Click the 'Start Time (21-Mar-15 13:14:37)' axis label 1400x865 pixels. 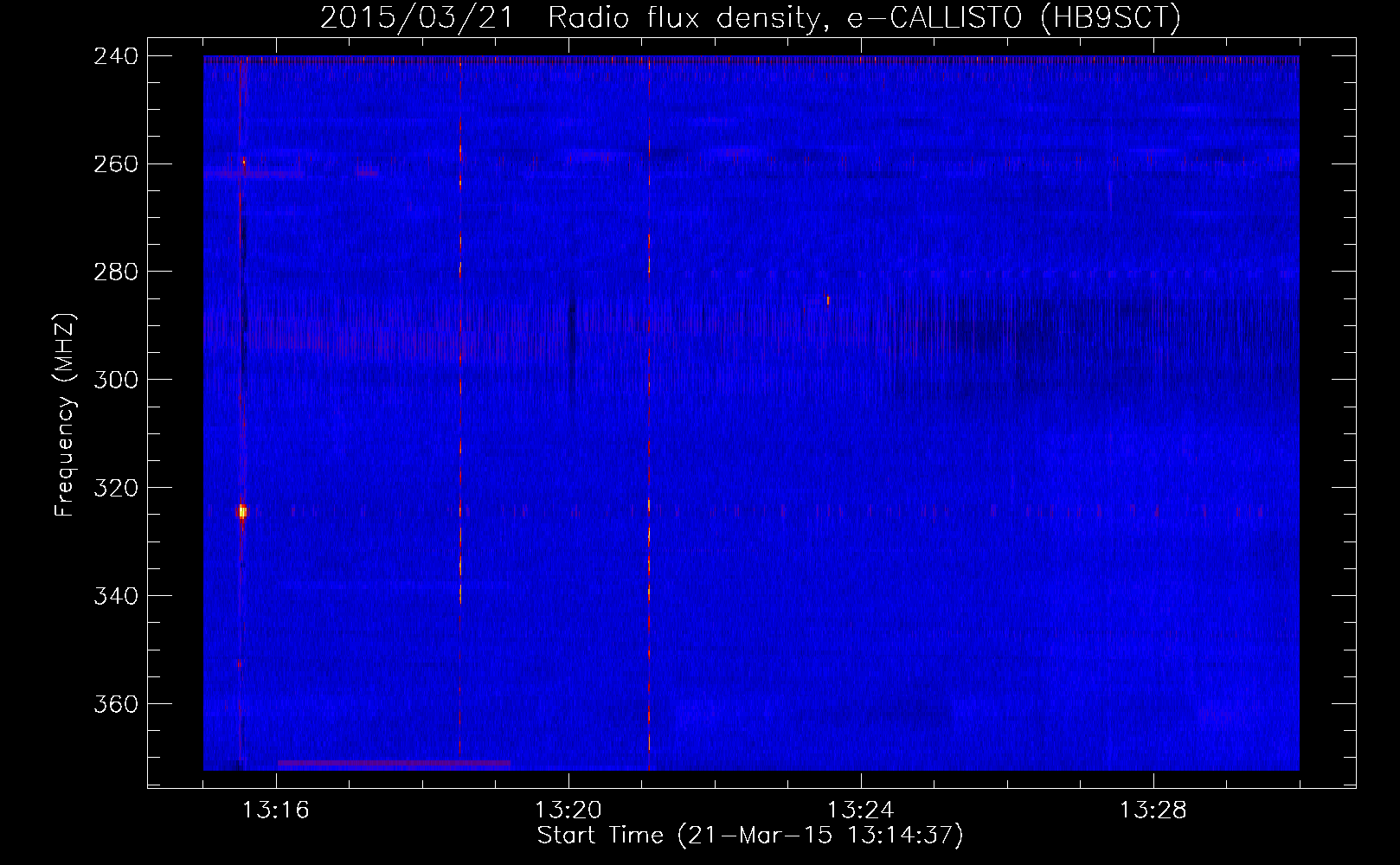point(750,836)
